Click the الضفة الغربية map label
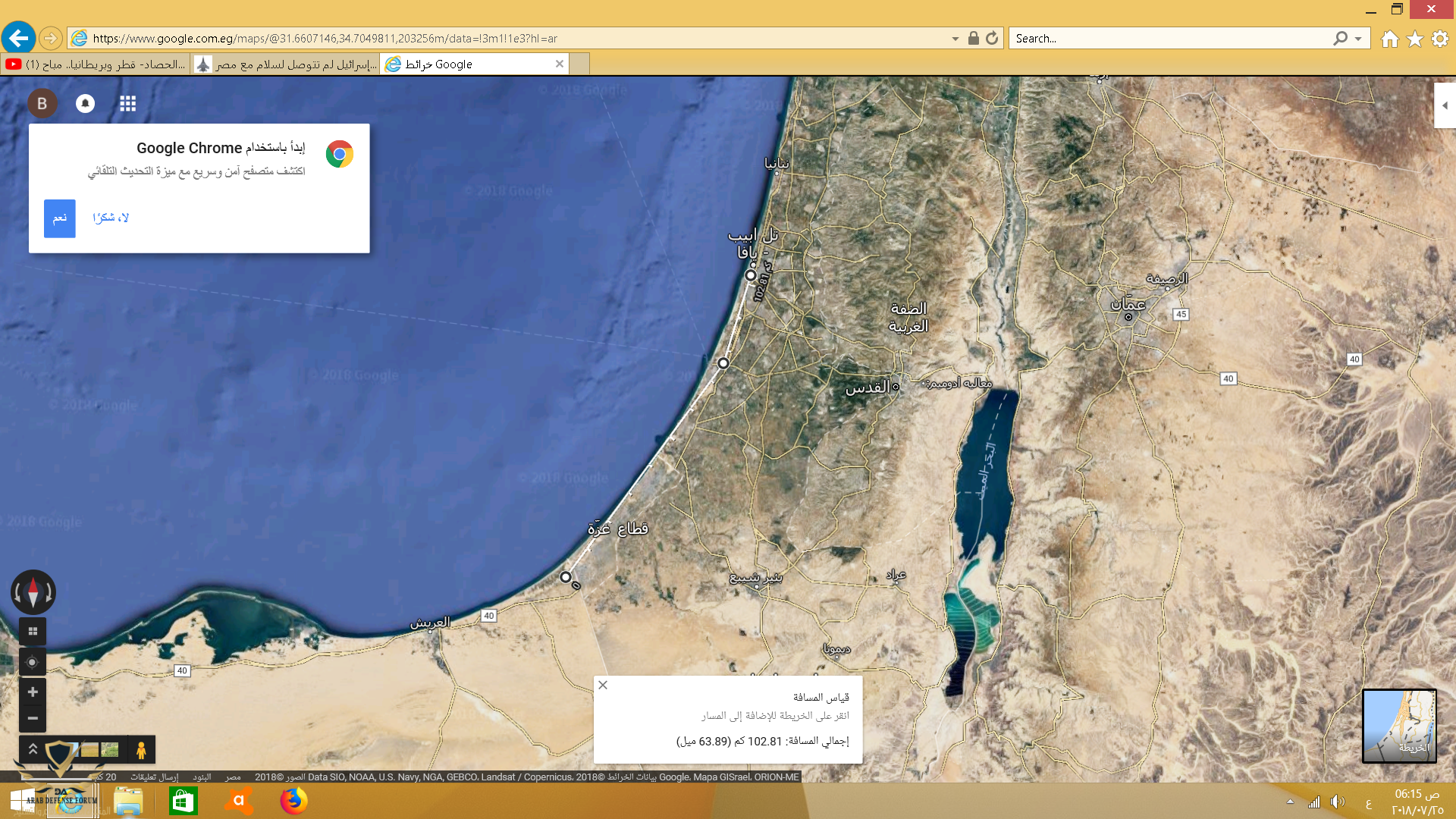This screenshot has width=1456, height=819. (908, 318)
